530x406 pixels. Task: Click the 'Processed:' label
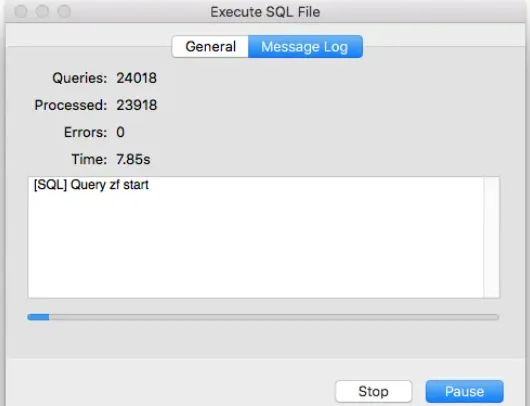(71, 105)
